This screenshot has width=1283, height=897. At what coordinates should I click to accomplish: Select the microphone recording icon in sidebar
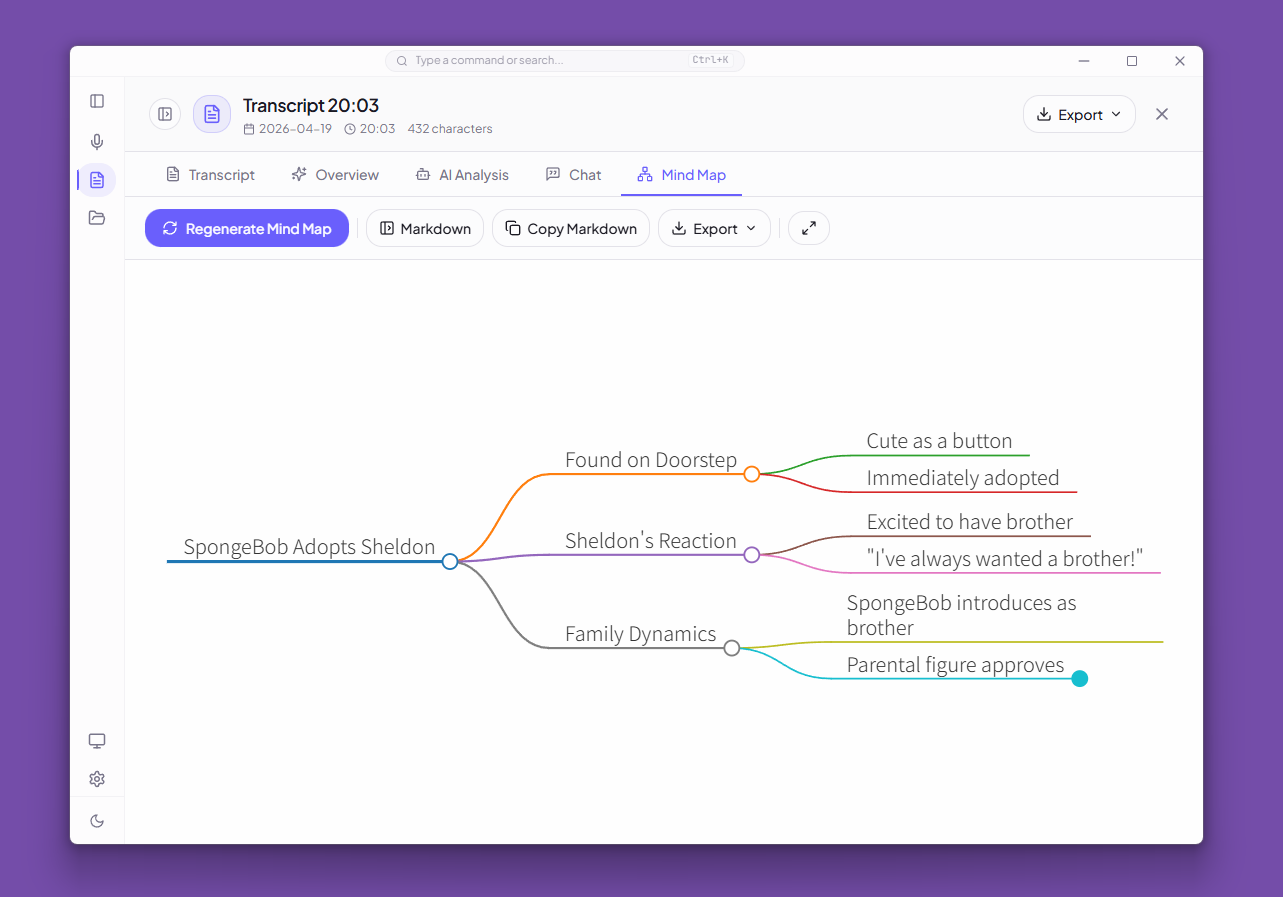coord(97,141)
